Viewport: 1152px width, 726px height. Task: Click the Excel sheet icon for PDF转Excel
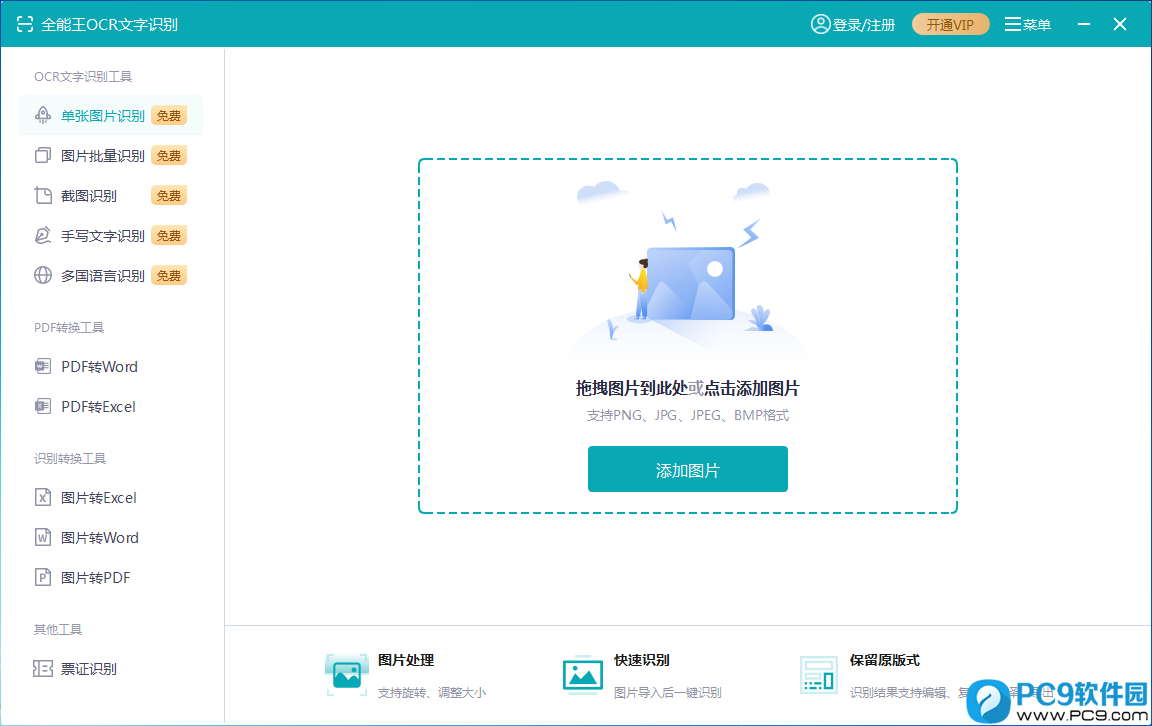(x=43, y=406)
